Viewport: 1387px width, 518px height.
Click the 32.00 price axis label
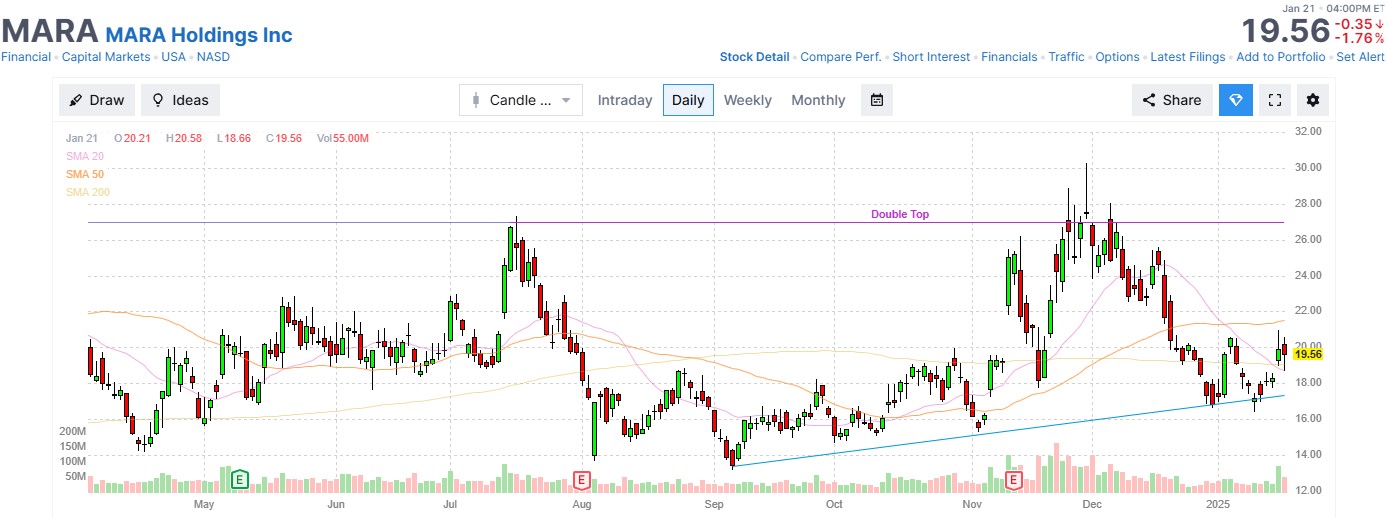coord(1308,131)
